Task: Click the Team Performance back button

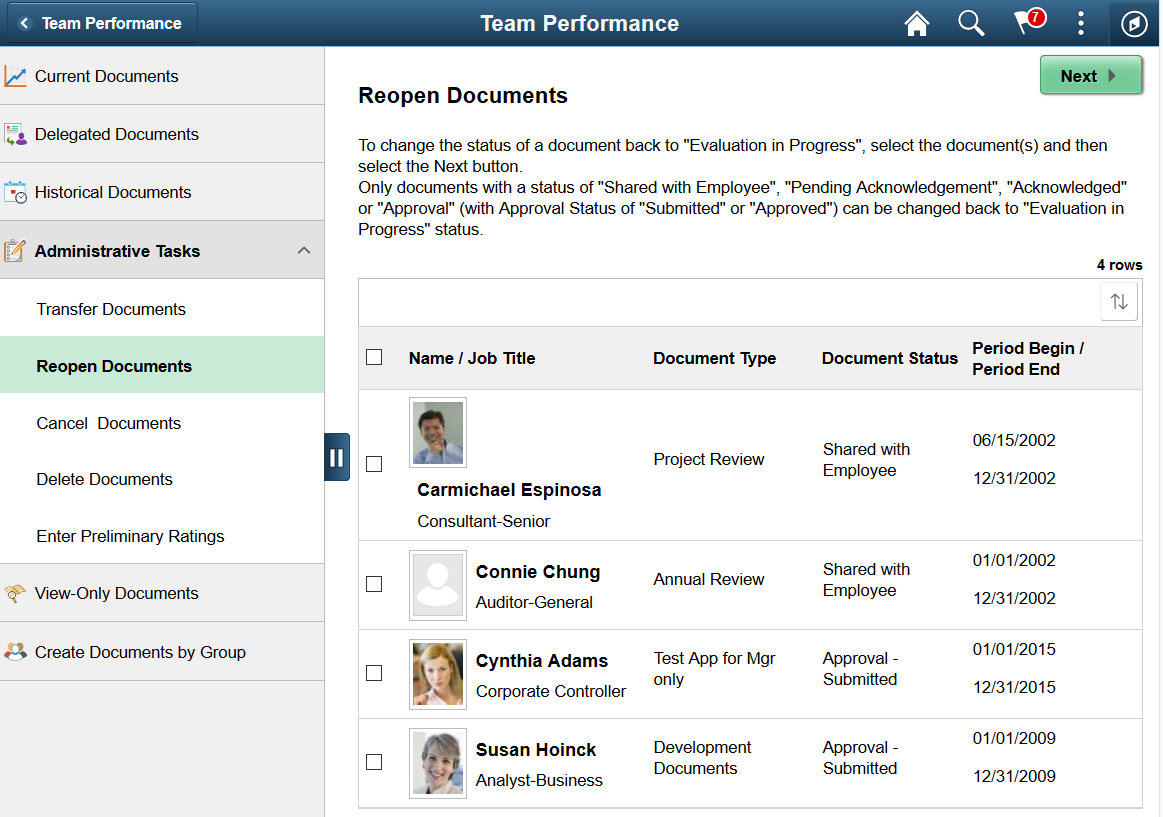Action: coord(102,23)
